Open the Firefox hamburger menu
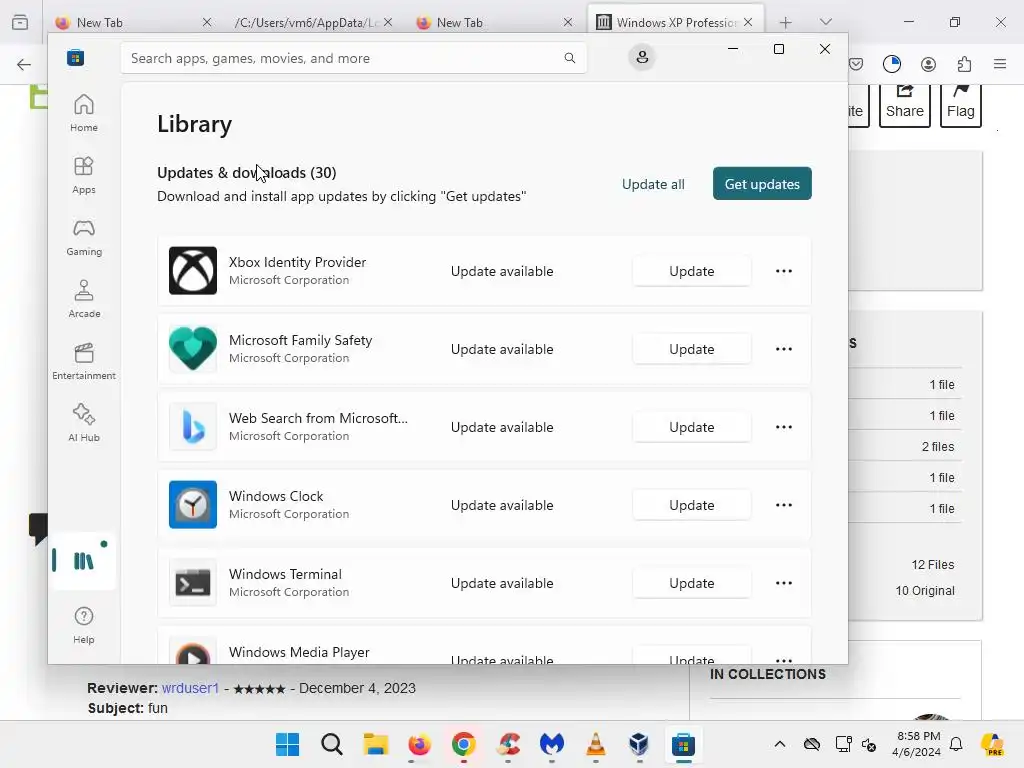The image size is (1024, 768). point(1000,64)
